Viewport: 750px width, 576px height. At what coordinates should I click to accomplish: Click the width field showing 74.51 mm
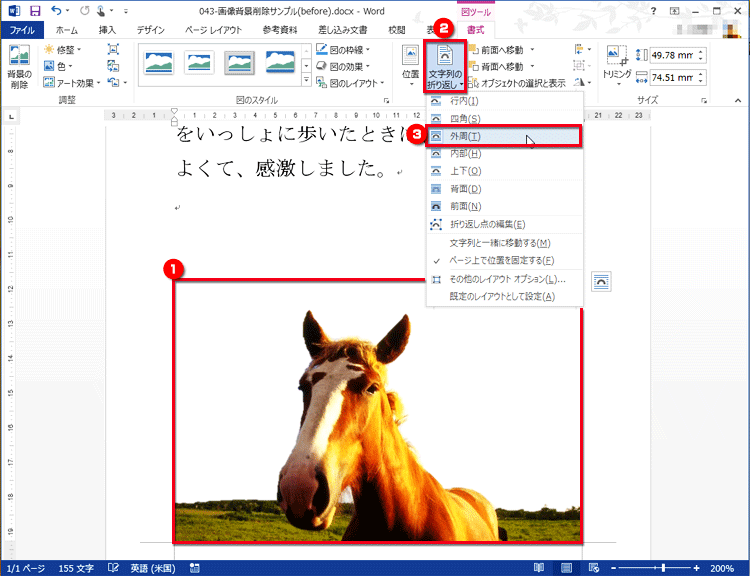pyautogui.click(x=673, y=77)
